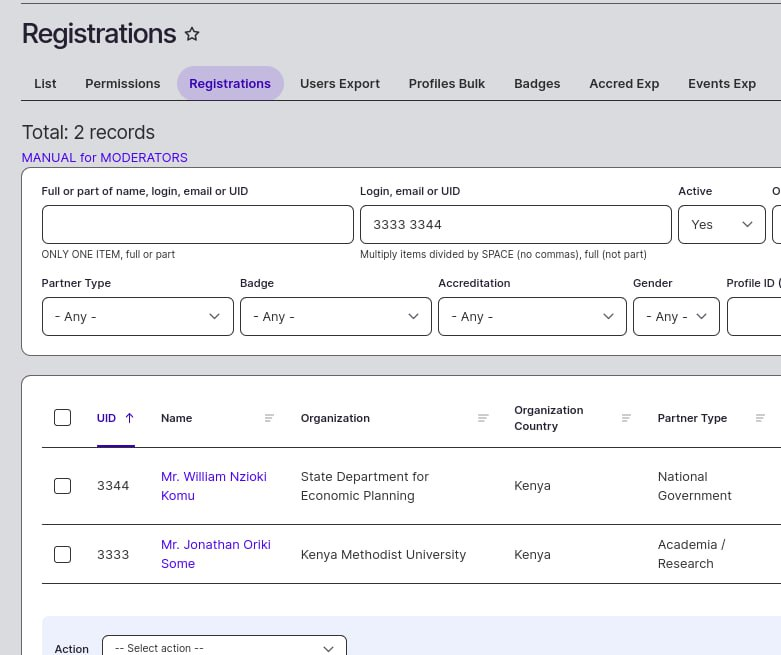
Task: Open the Profiles Bulk tab
Action: tap(447, 84)
